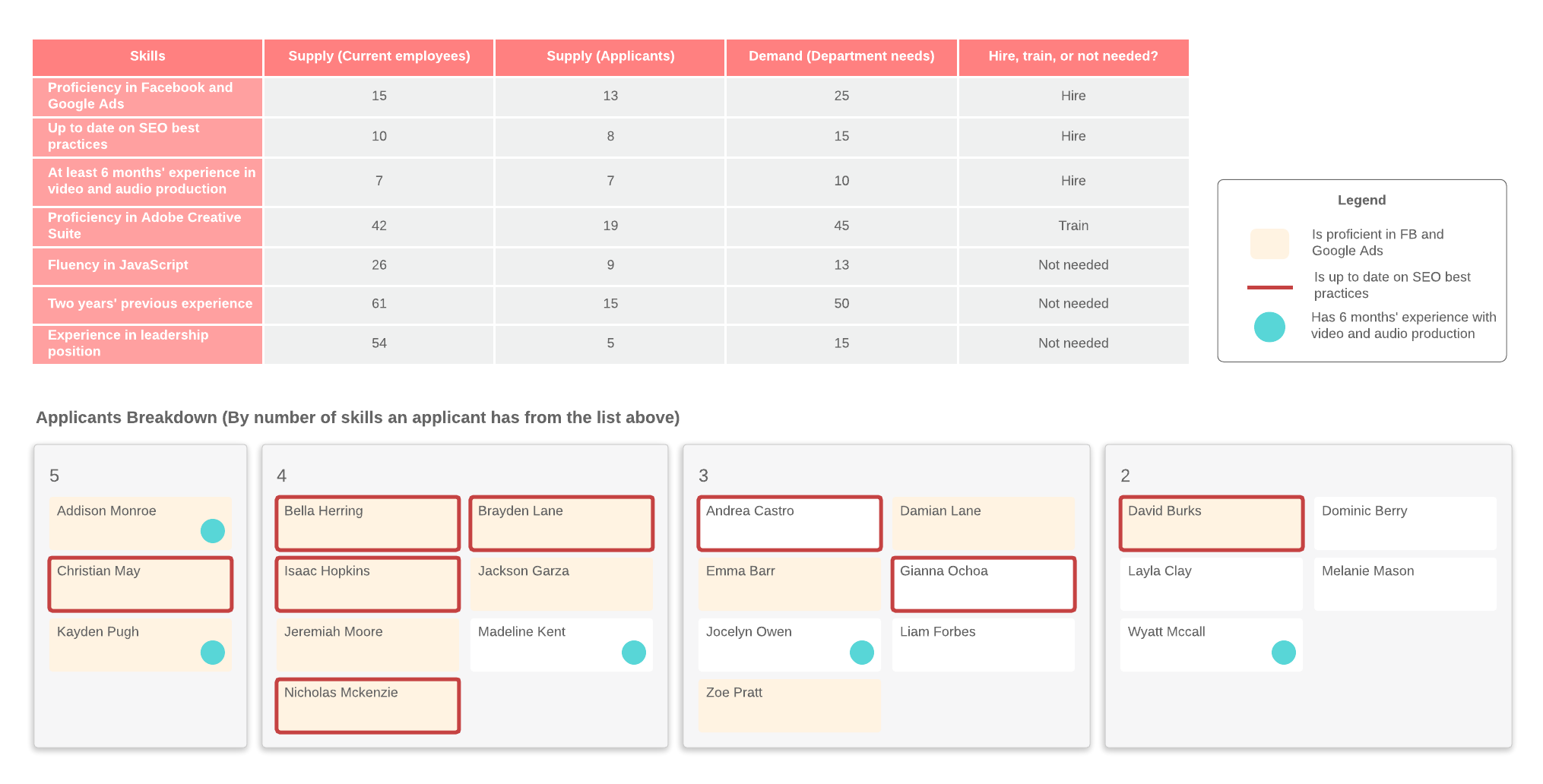Click the Train decision for Adobe Creative Suite
The height and width of the screenshot is (784, 1543).
tap(1073, 226)
